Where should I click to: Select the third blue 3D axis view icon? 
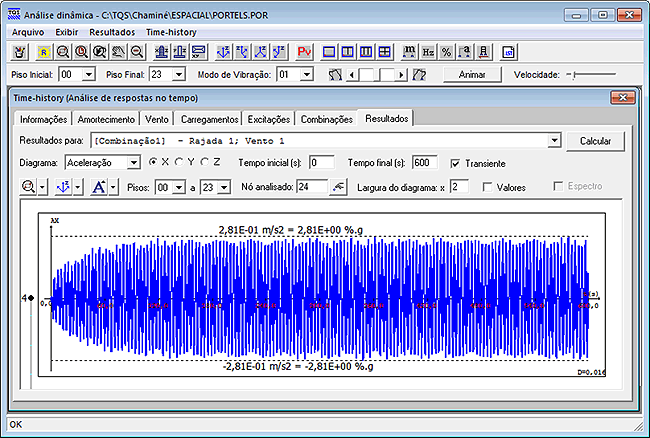pyautogui.click(x=261, y=52)
